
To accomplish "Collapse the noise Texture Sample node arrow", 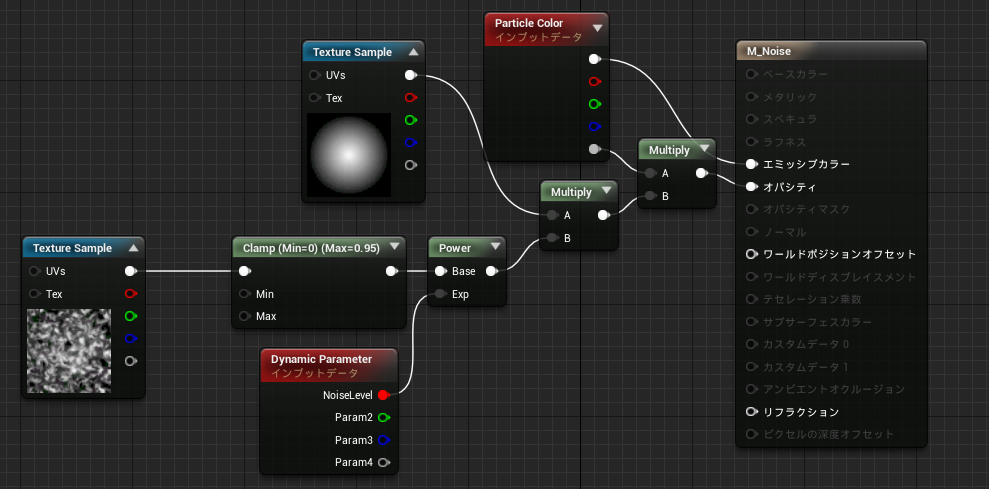I will click(133, 249).
